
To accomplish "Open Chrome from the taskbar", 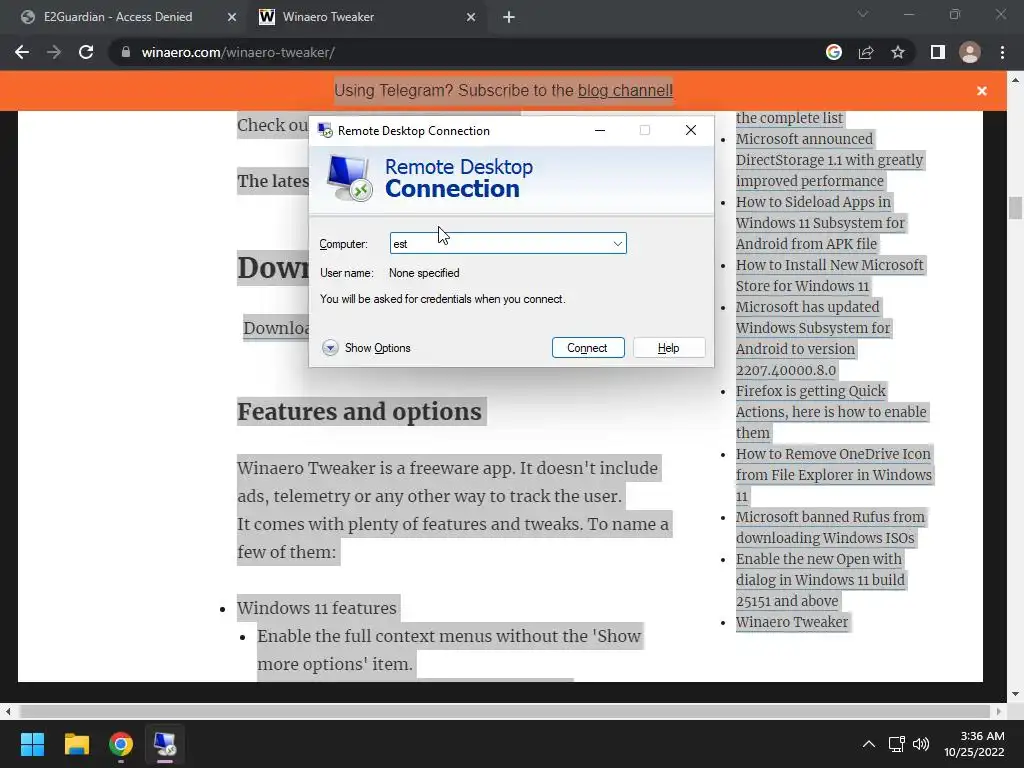I will point(121,744).
